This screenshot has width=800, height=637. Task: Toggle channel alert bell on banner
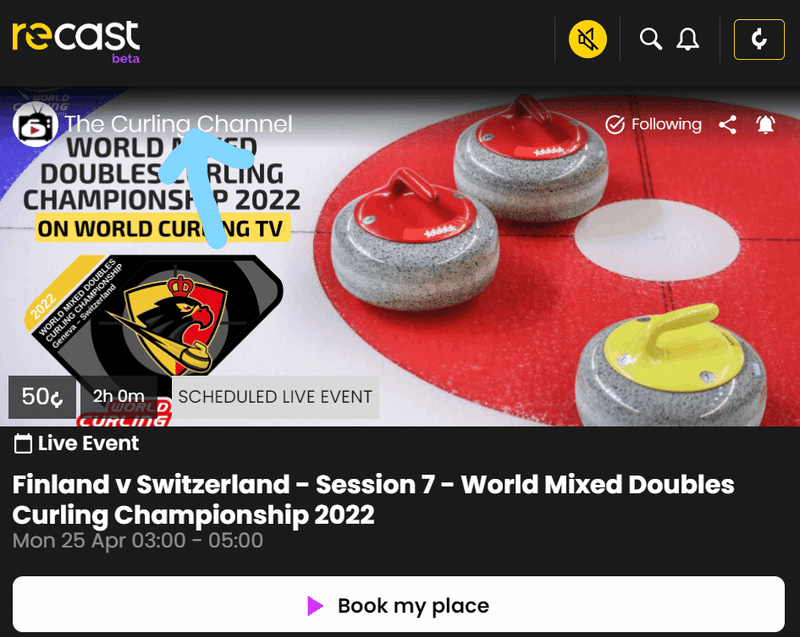(766, 124)
